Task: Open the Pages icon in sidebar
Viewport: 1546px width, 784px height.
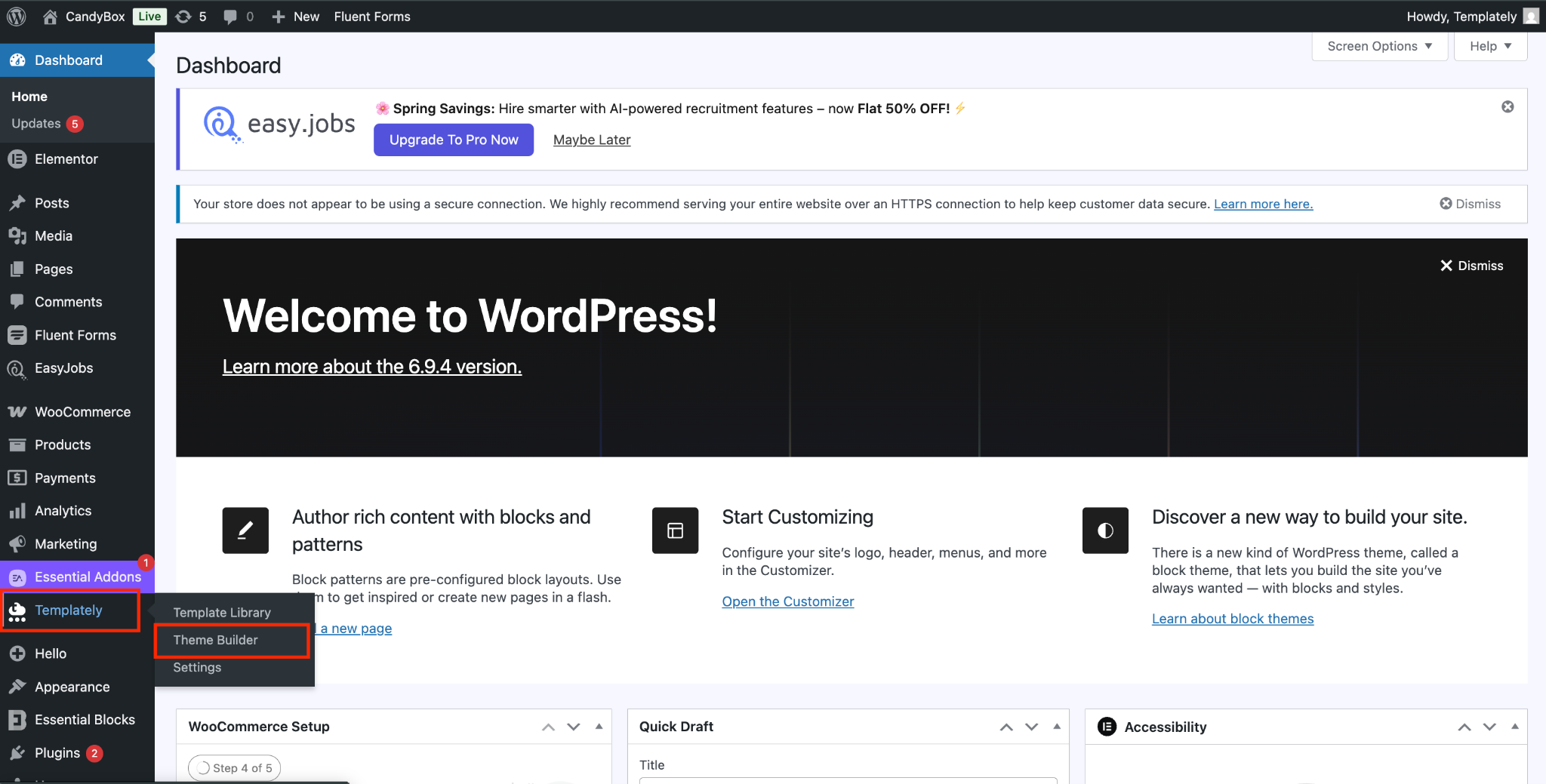Action: [x=17, y=269]
